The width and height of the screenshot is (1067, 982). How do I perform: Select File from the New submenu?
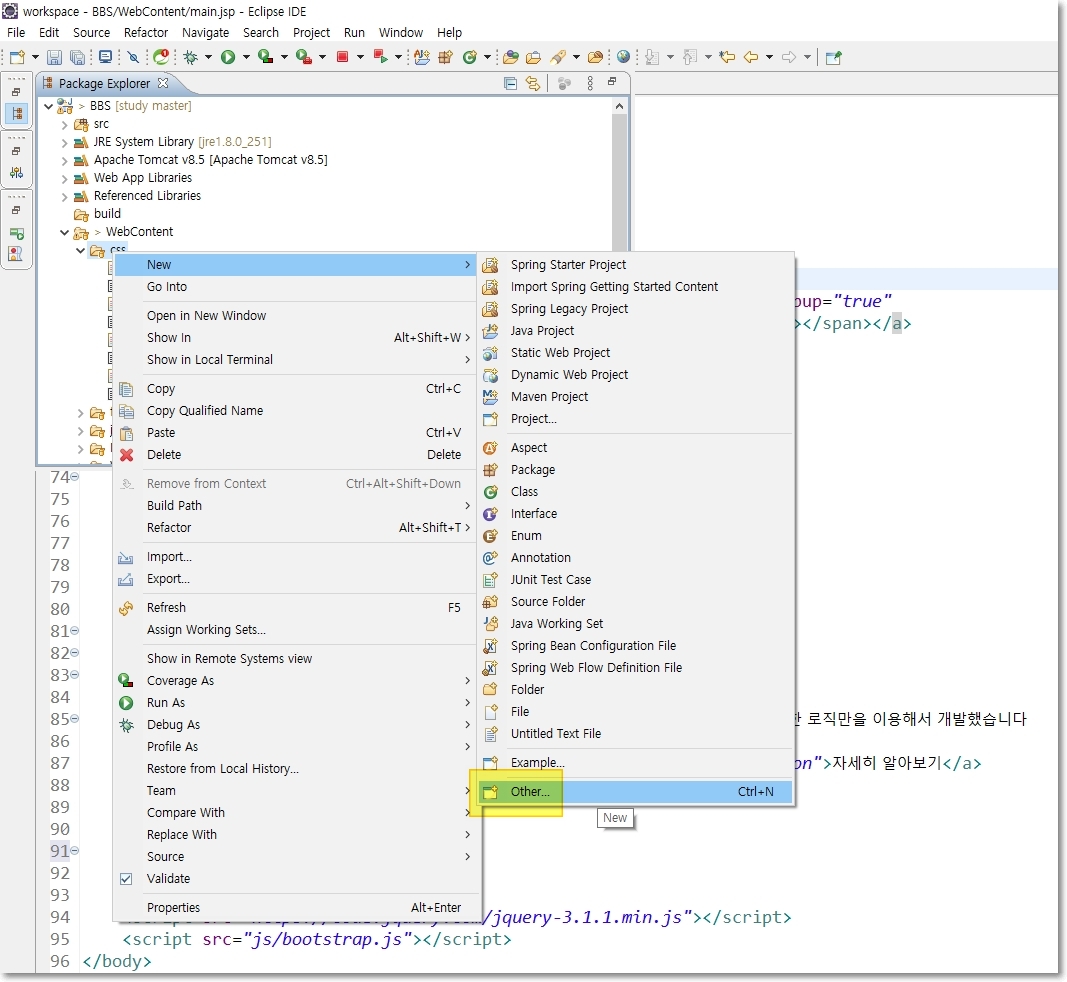636,711
